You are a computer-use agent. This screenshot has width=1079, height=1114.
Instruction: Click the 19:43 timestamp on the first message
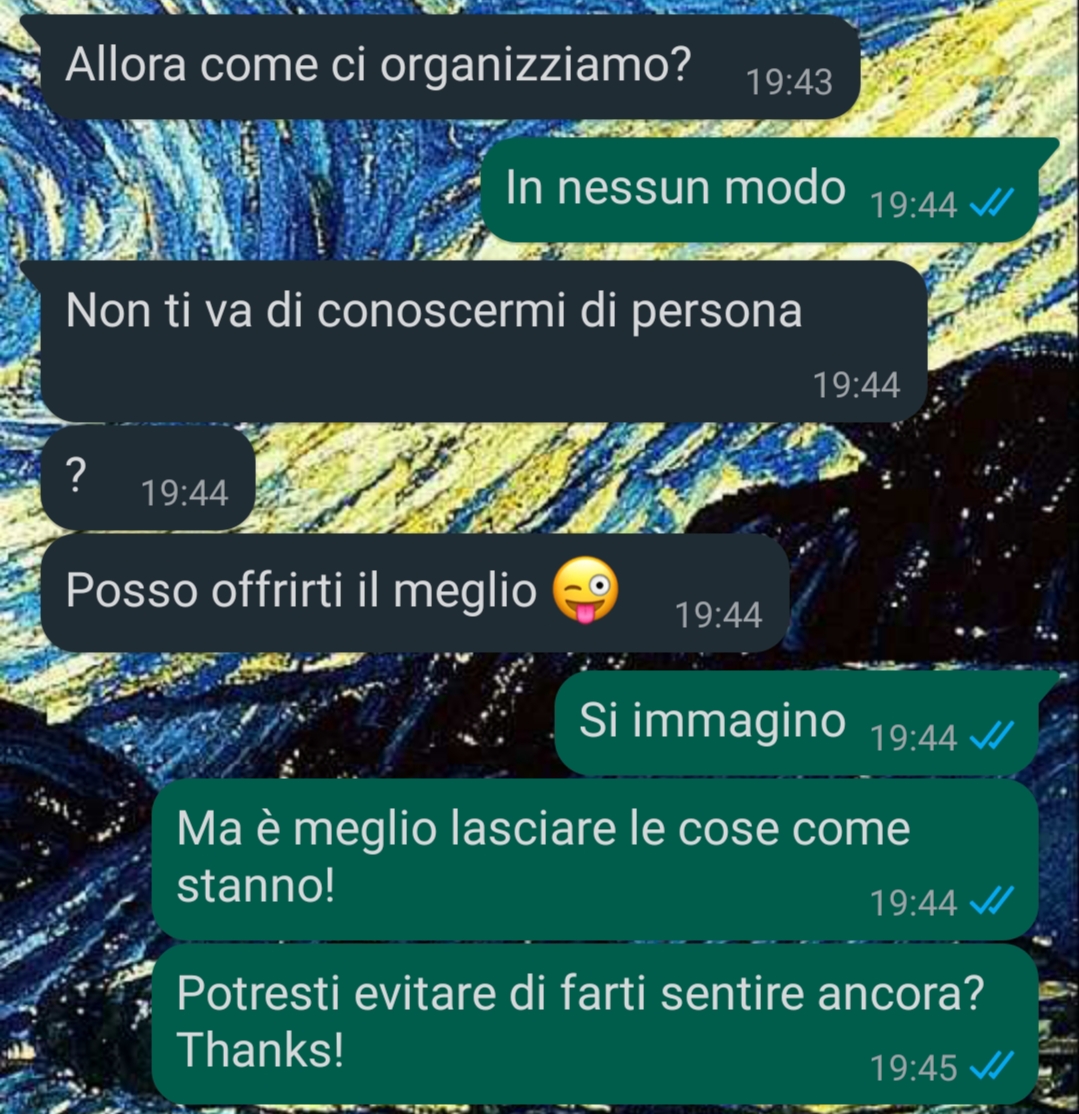point(789,82)
